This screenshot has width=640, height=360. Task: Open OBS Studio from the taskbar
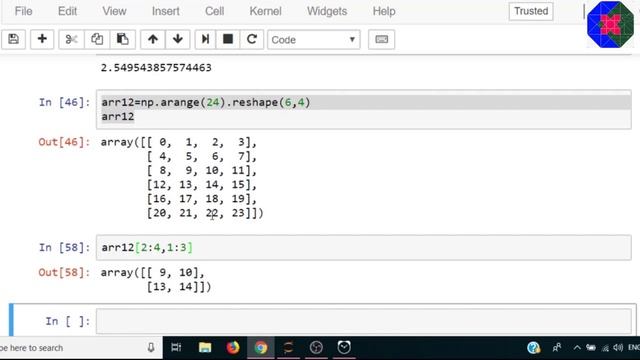click(x=316, y=348)
